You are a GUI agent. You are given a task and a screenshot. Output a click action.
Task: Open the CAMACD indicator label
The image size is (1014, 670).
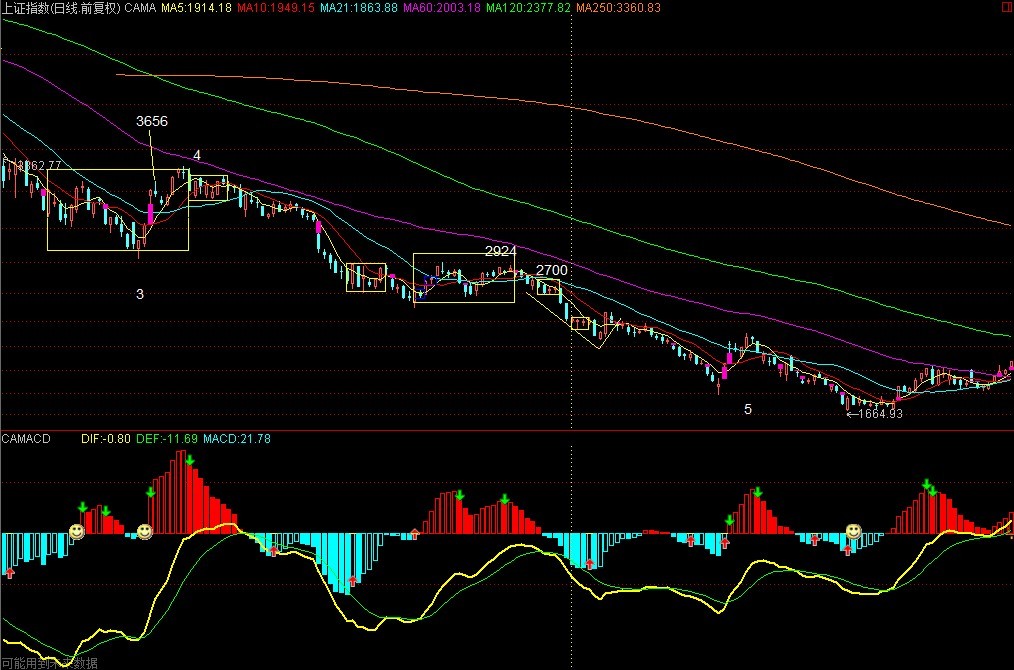click(26, 439)
